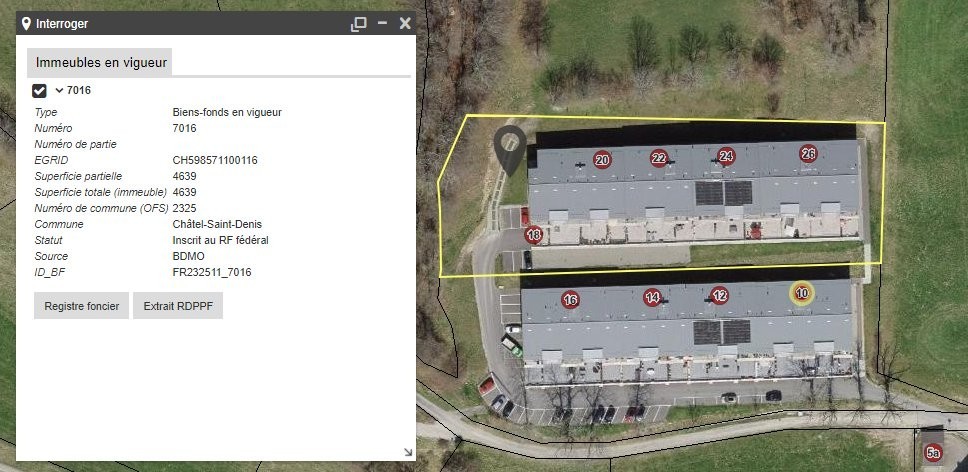Viewport: 968px width, 472px height.
Task: Click the panel resize handle arrow
Action: click(408, 452)
